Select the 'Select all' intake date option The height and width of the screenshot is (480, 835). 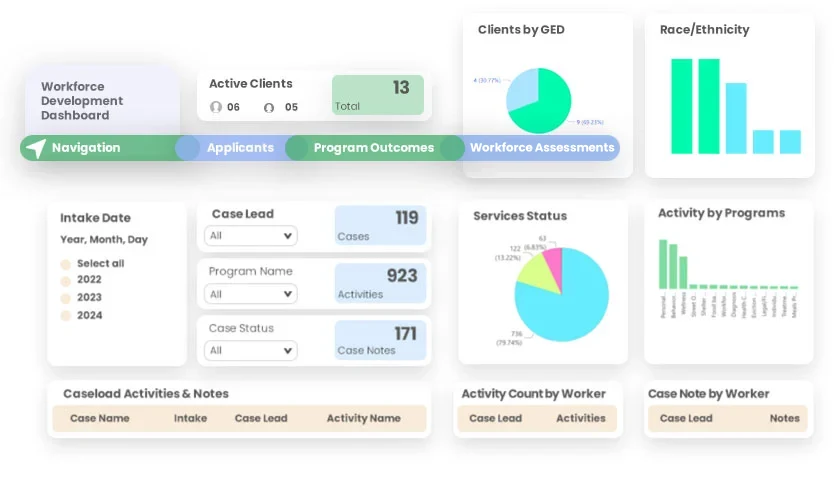[66, 264]
